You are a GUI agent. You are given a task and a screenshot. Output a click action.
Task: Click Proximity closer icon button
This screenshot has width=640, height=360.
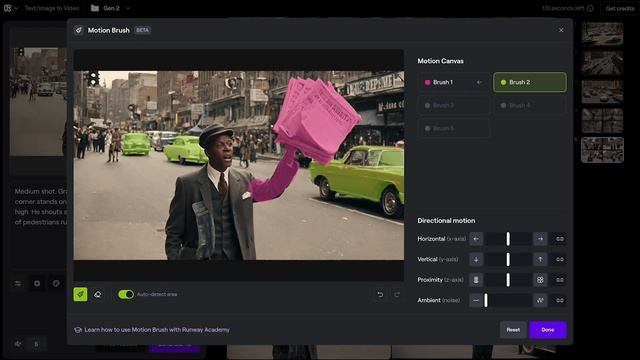540,280
